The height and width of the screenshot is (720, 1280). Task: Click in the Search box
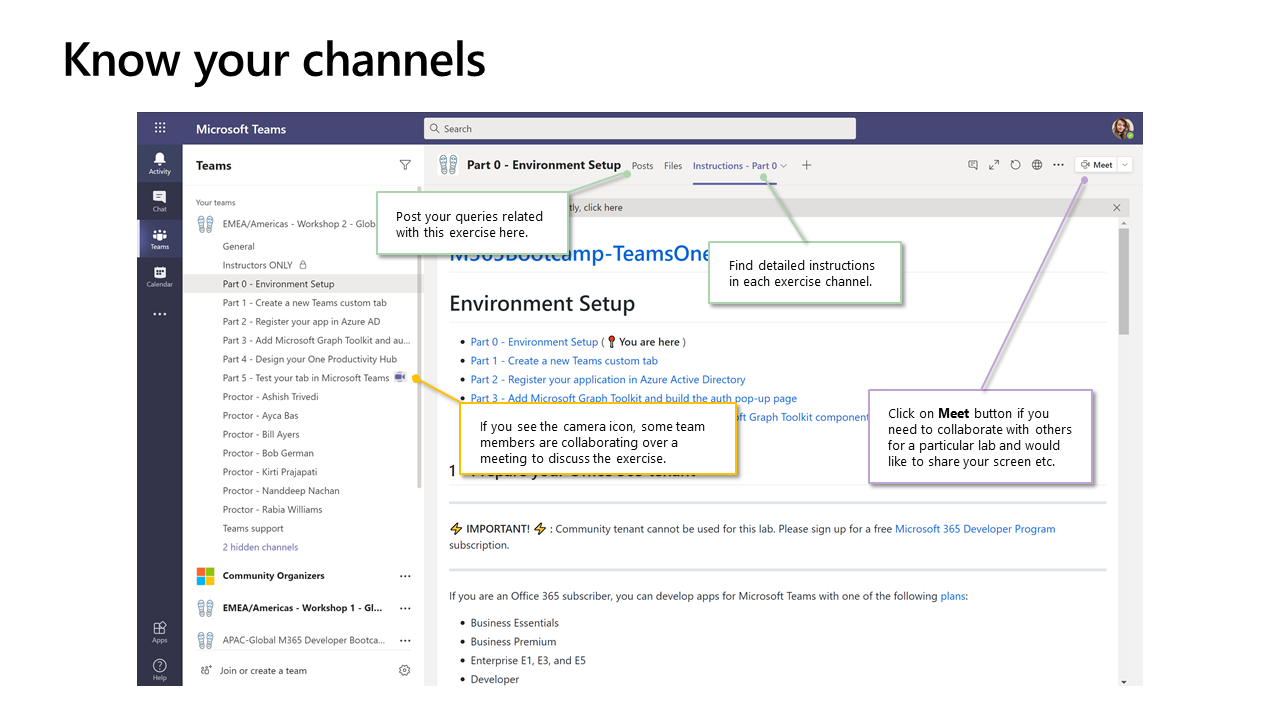pyautogui.click(x=640, y=128)
